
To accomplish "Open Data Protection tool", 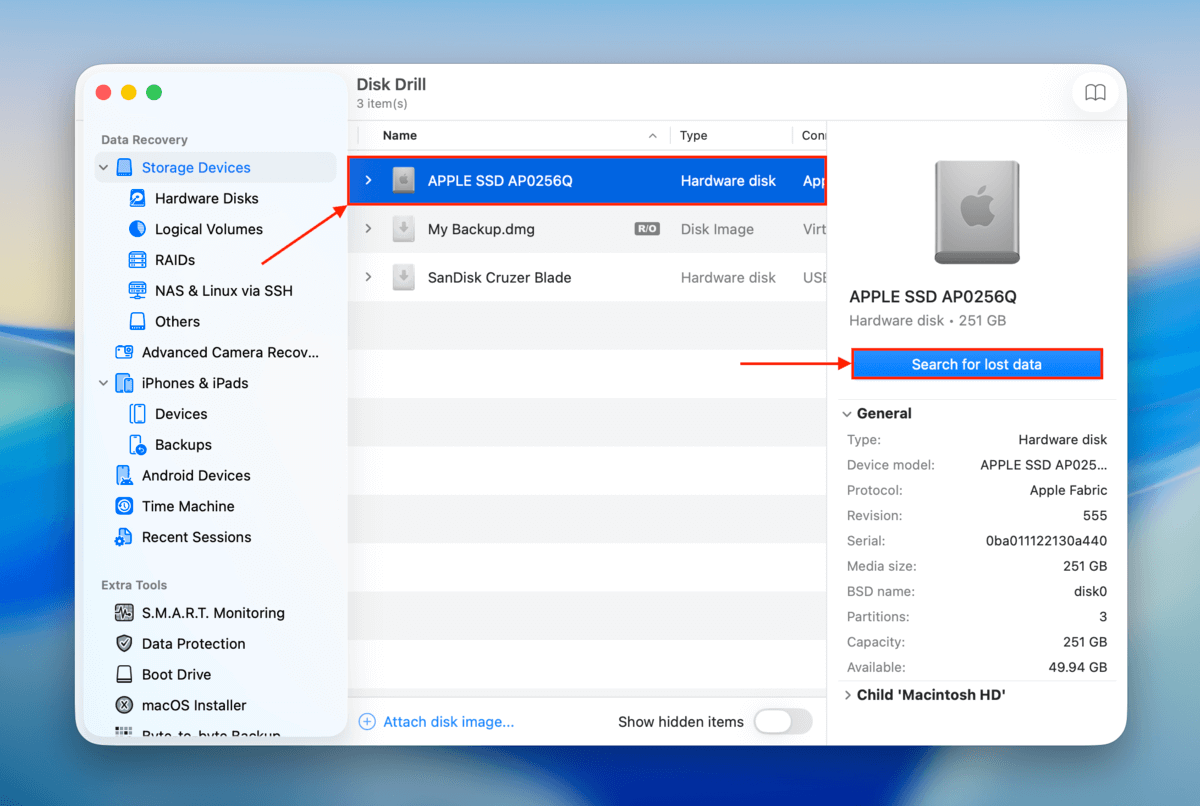I will pyautogui.click(x=193, y=644).
